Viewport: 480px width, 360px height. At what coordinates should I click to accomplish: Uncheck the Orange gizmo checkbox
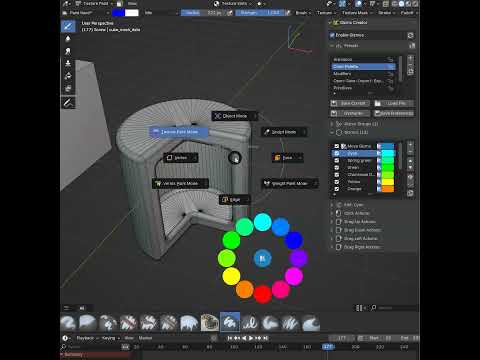tap(337, 189)
